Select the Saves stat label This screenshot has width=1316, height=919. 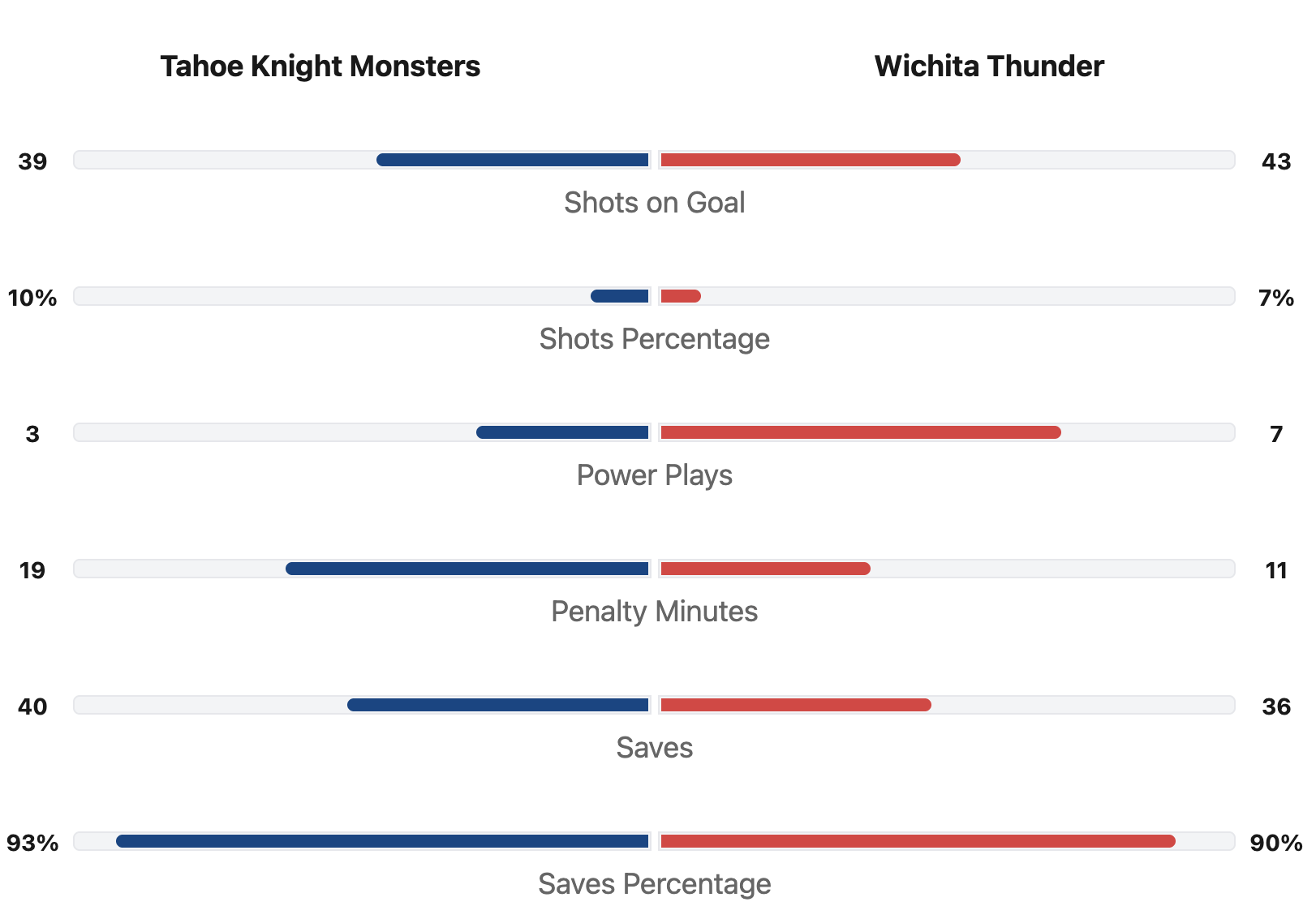[654, 748]
